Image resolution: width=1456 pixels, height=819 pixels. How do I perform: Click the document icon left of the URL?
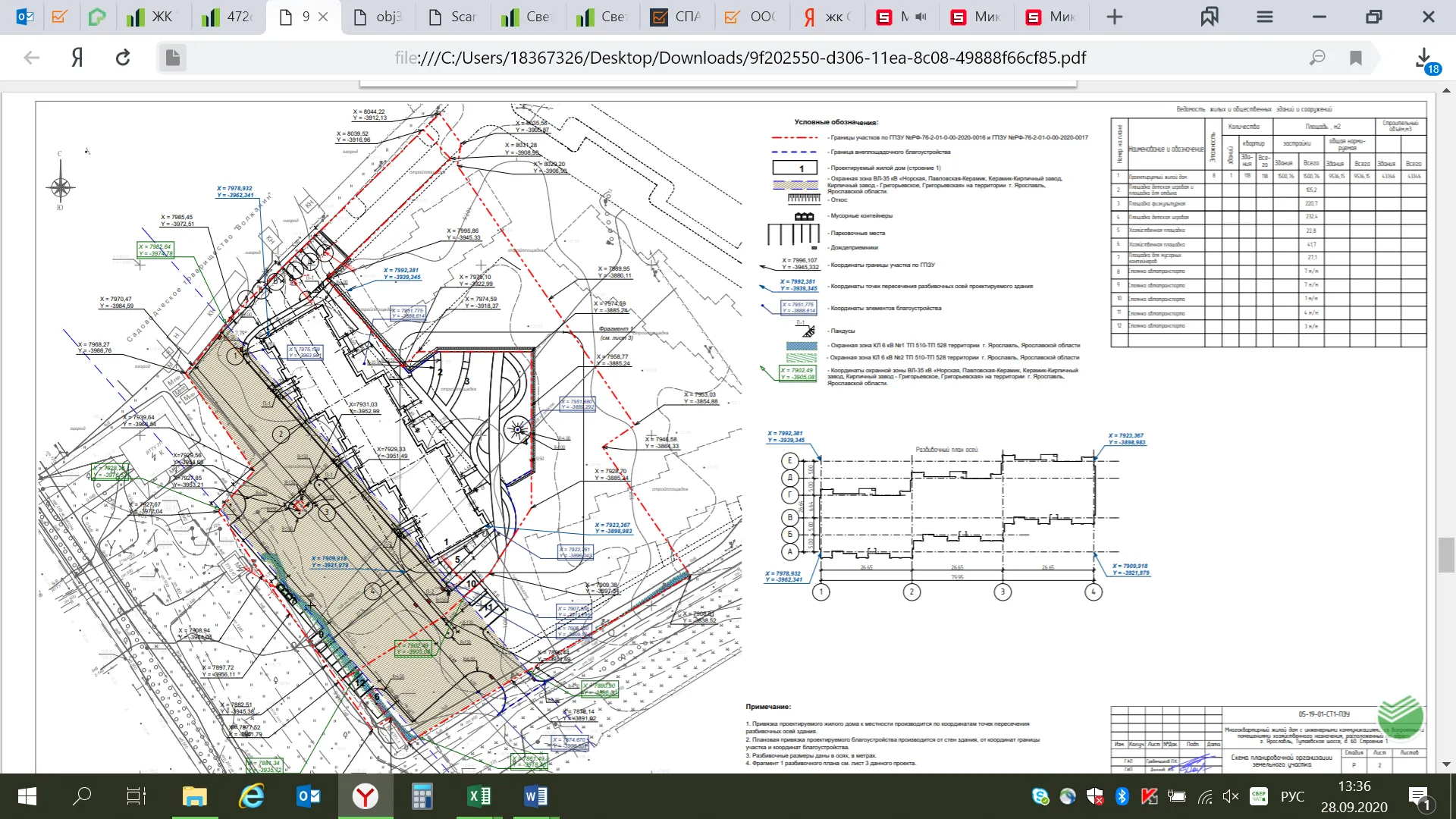pos(172,58)
